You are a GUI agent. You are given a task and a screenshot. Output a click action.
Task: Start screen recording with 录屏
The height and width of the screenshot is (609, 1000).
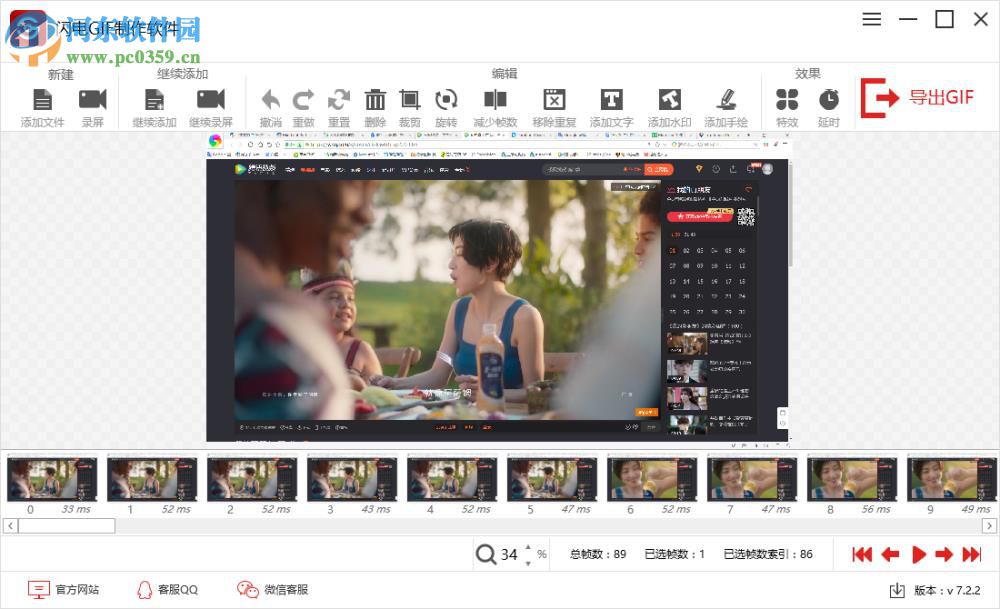(92, 100)
